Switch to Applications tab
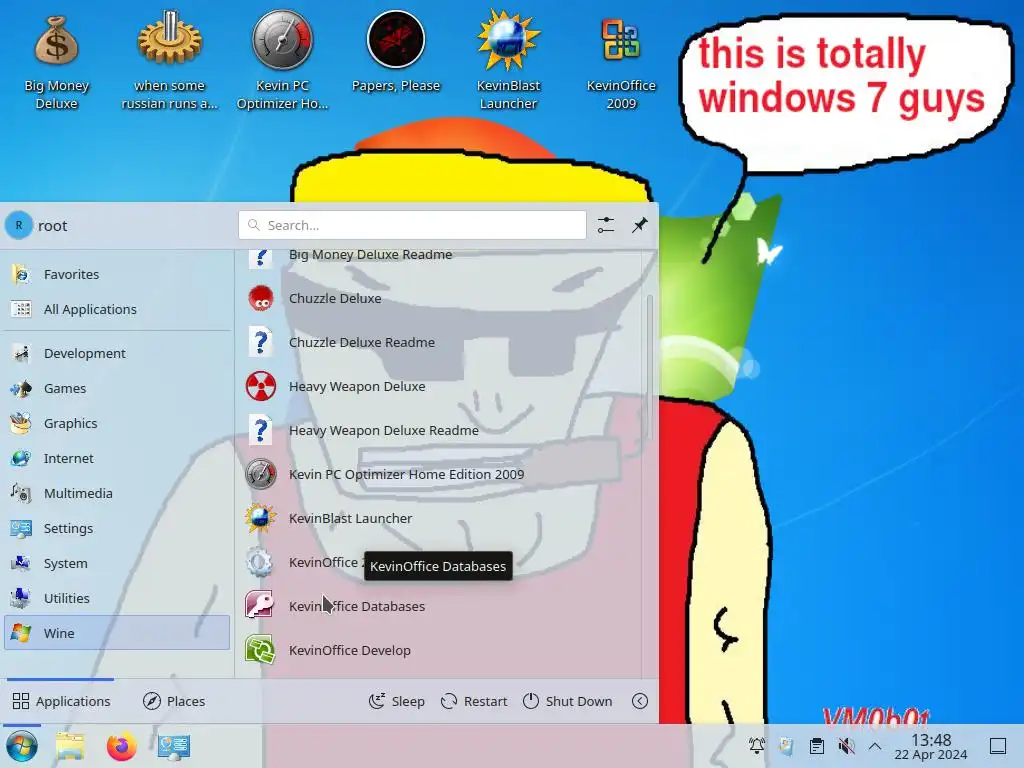The image size is (1024, 768). click(61, 701)
